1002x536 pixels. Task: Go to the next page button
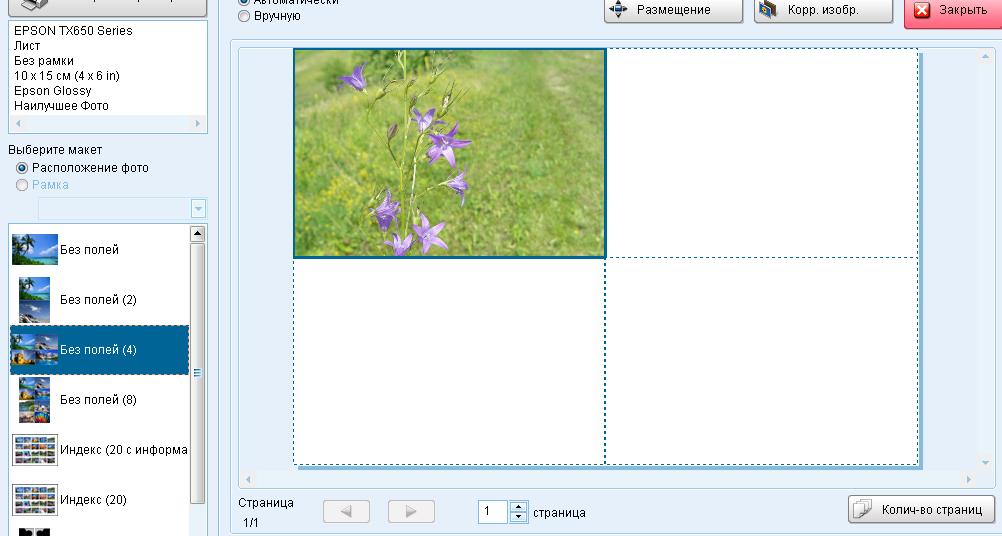412,511
